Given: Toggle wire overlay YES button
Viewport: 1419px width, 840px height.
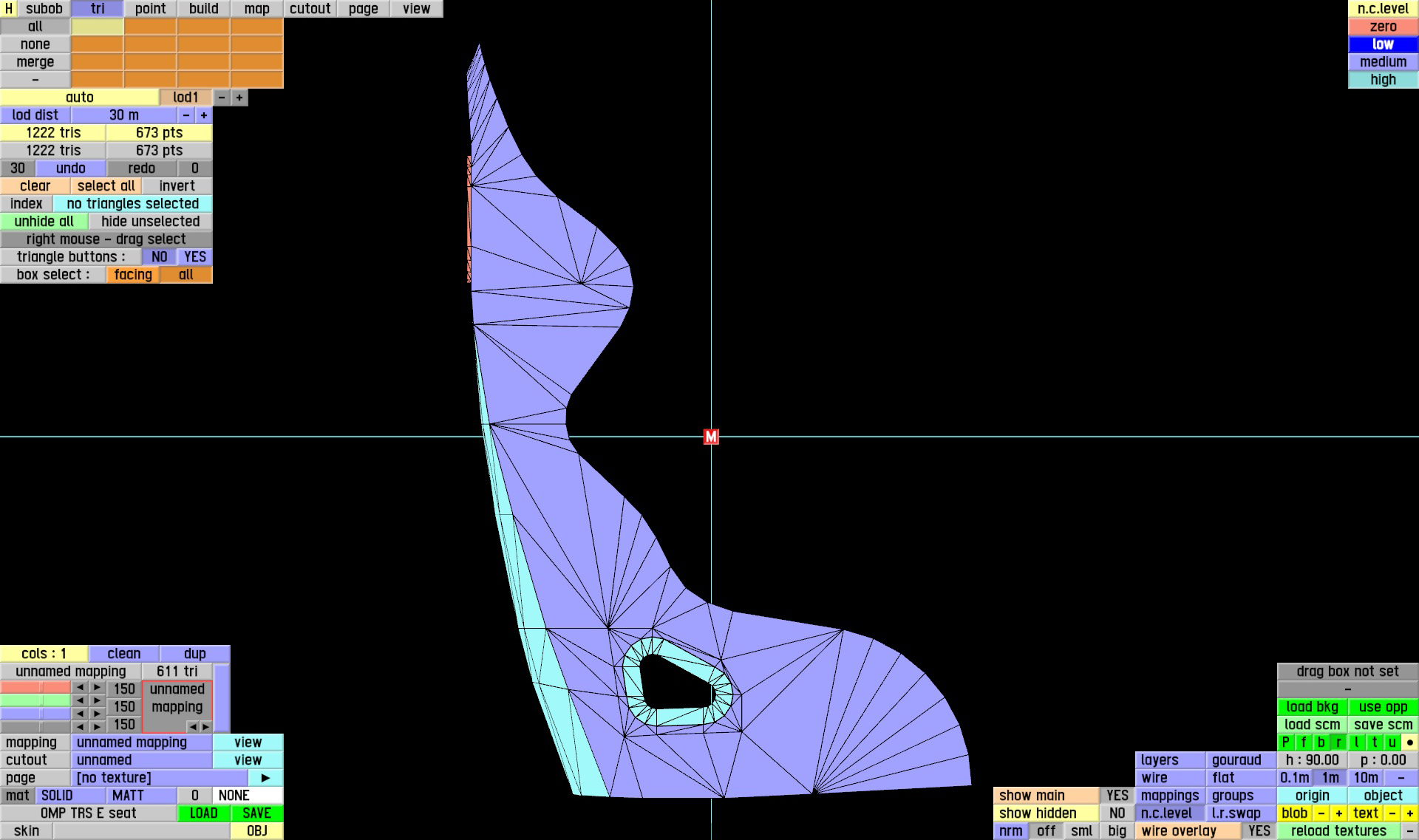Looking at the screenshot, I should (x=1259, y=831).
